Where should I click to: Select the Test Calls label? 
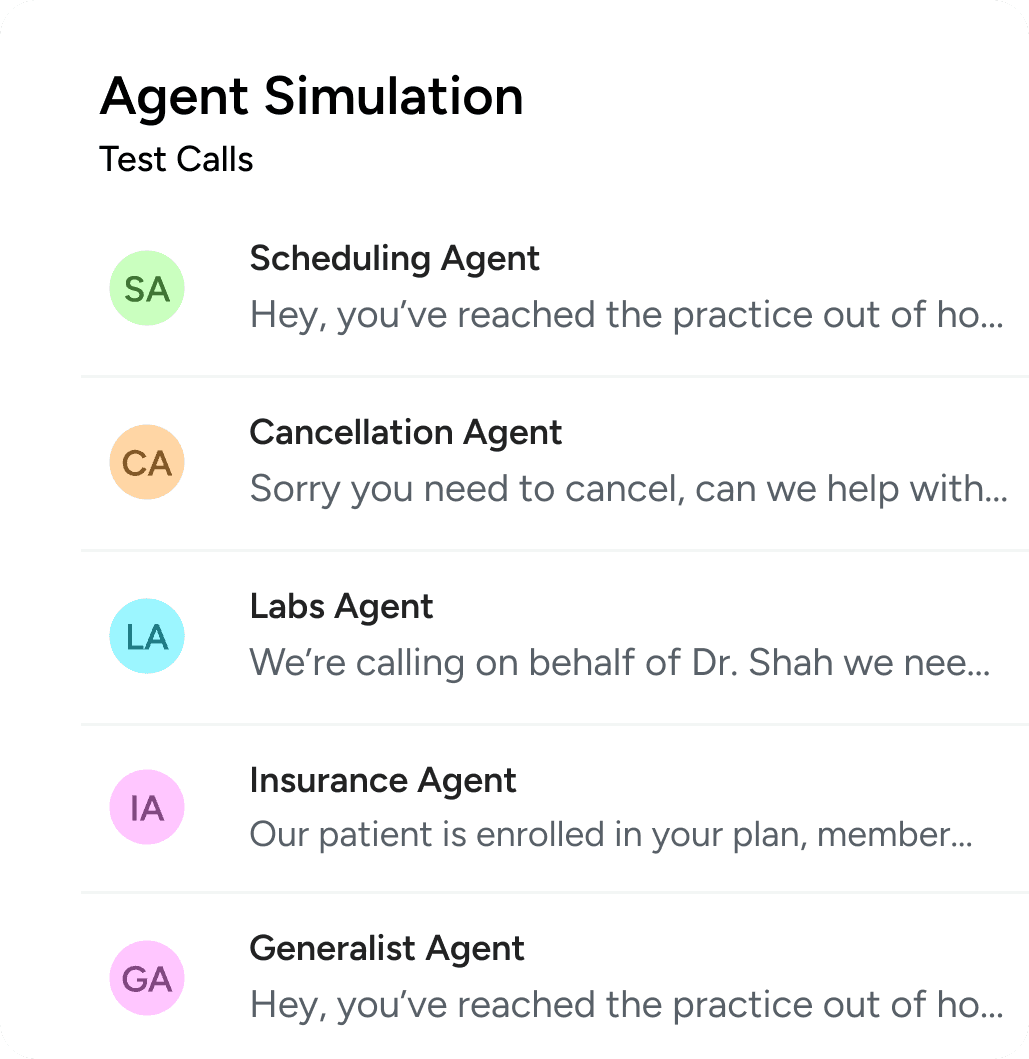176,159
